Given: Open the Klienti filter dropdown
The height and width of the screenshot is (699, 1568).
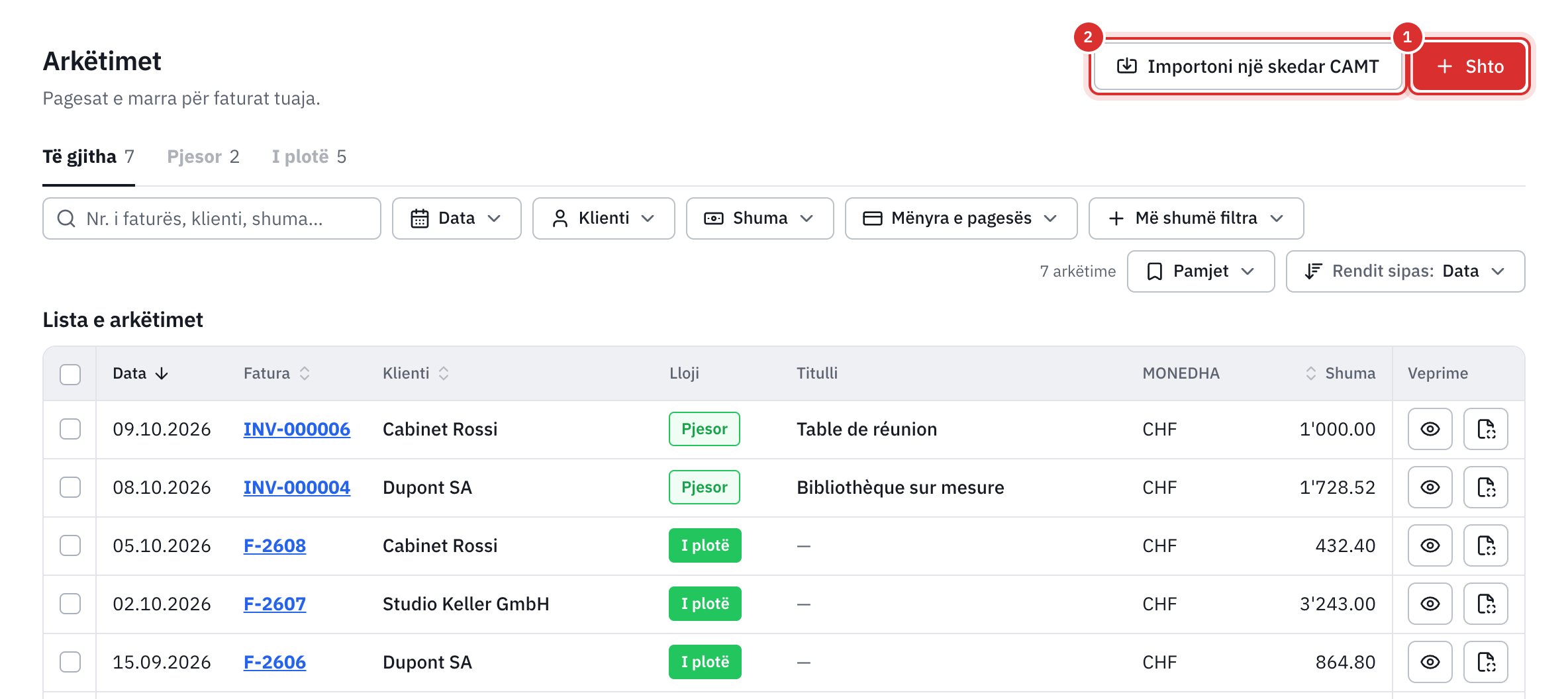Looking at the screenshot, I should (x=603, y=218).
